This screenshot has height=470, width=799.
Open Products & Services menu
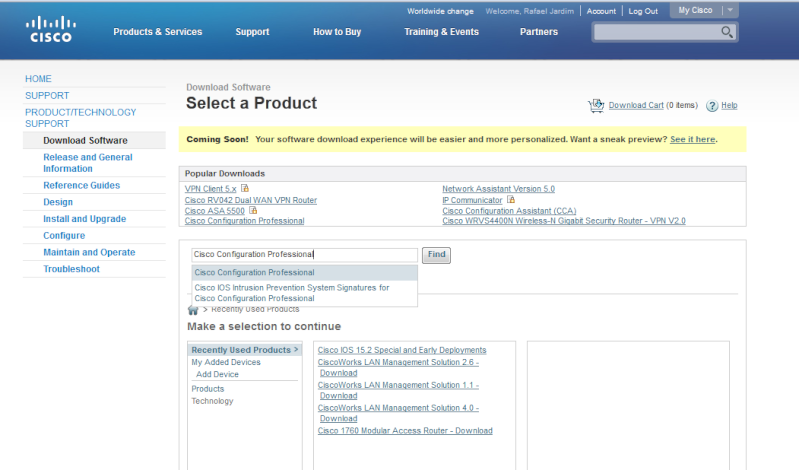pyautogui.click(x=157, y=32)
